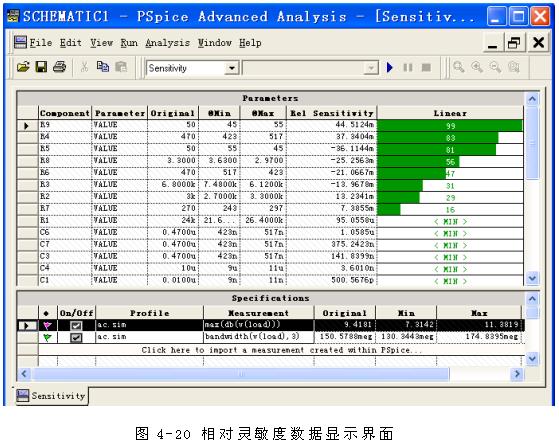Click the C4 MIN linear cell
559x446 pixels.
point(450,269)
